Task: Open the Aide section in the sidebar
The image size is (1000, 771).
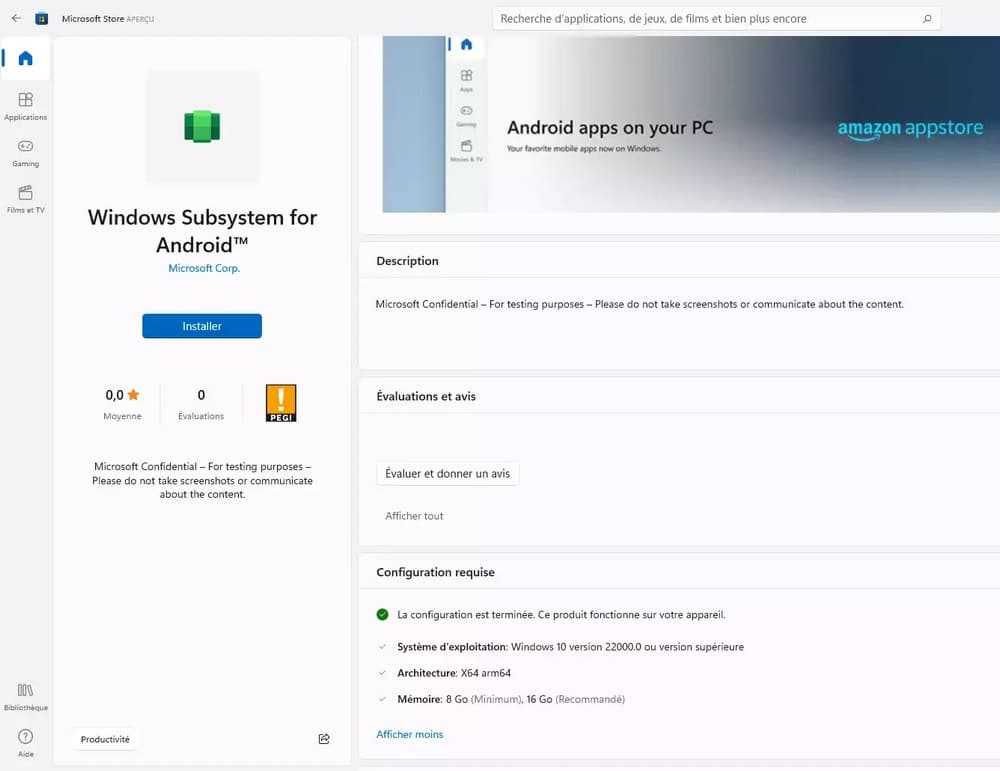Action: 25,740
